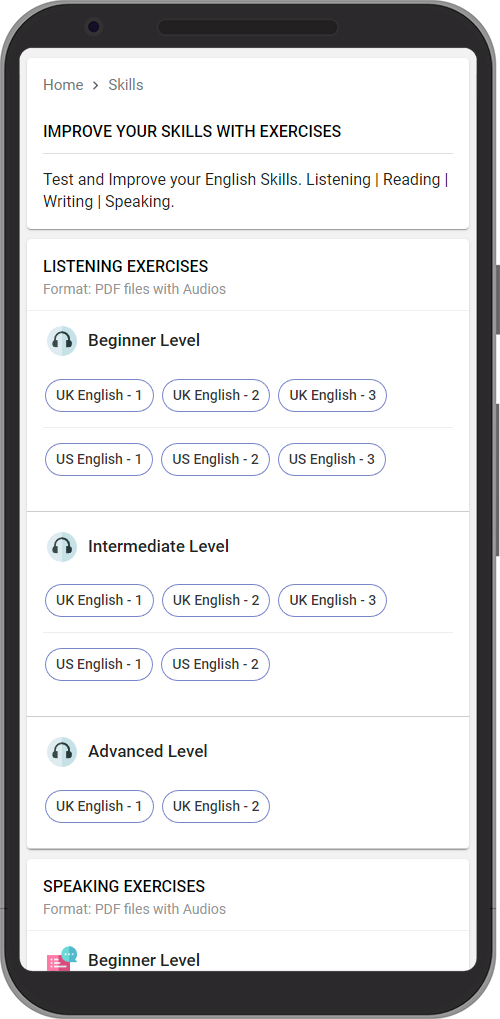Open Intermediate UK English - 2 exercise

pos(216,600)
